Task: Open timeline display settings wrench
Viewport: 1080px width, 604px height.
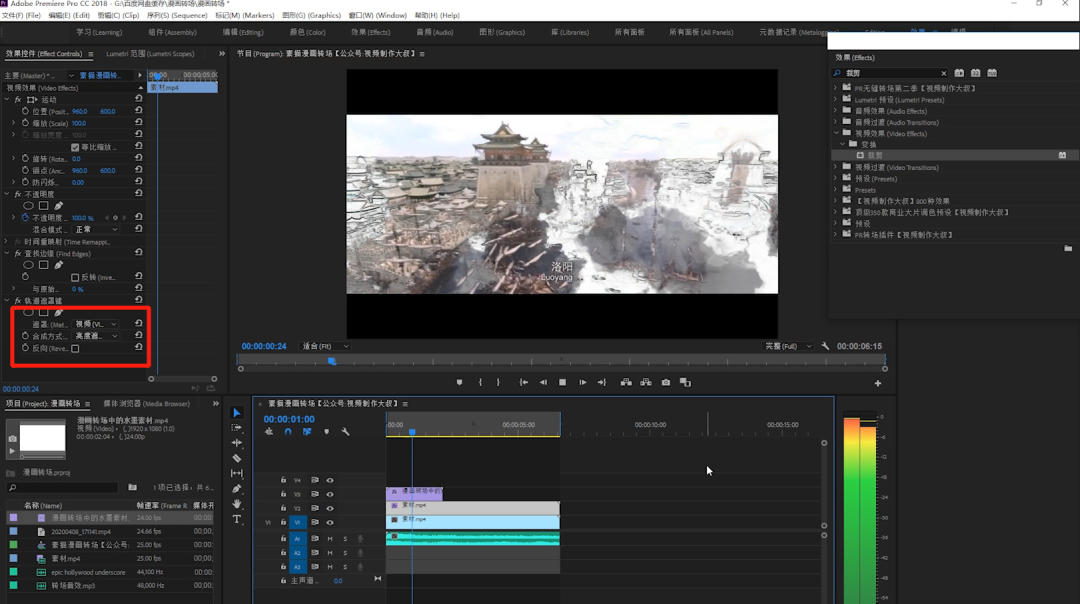Action: point(346,432)
